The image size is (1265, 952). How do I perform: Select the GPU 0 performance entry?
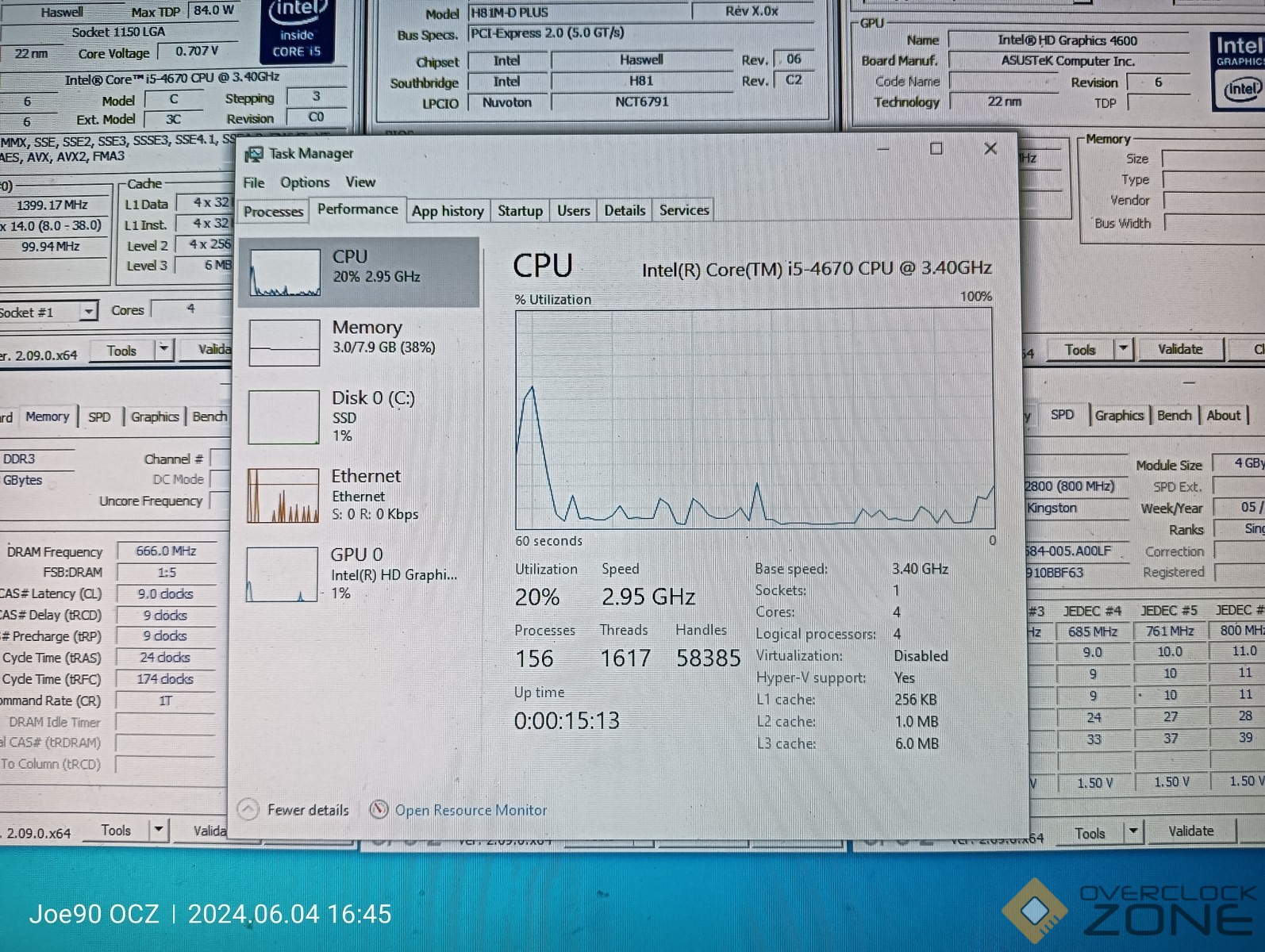[359, 574]
